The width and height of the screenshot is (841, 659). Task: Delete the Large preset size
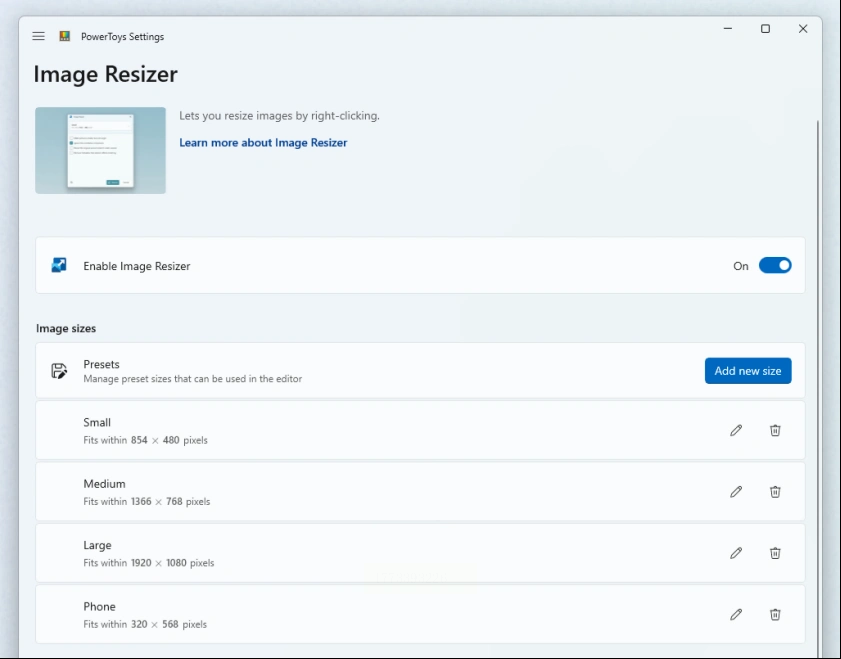(775, 553)
